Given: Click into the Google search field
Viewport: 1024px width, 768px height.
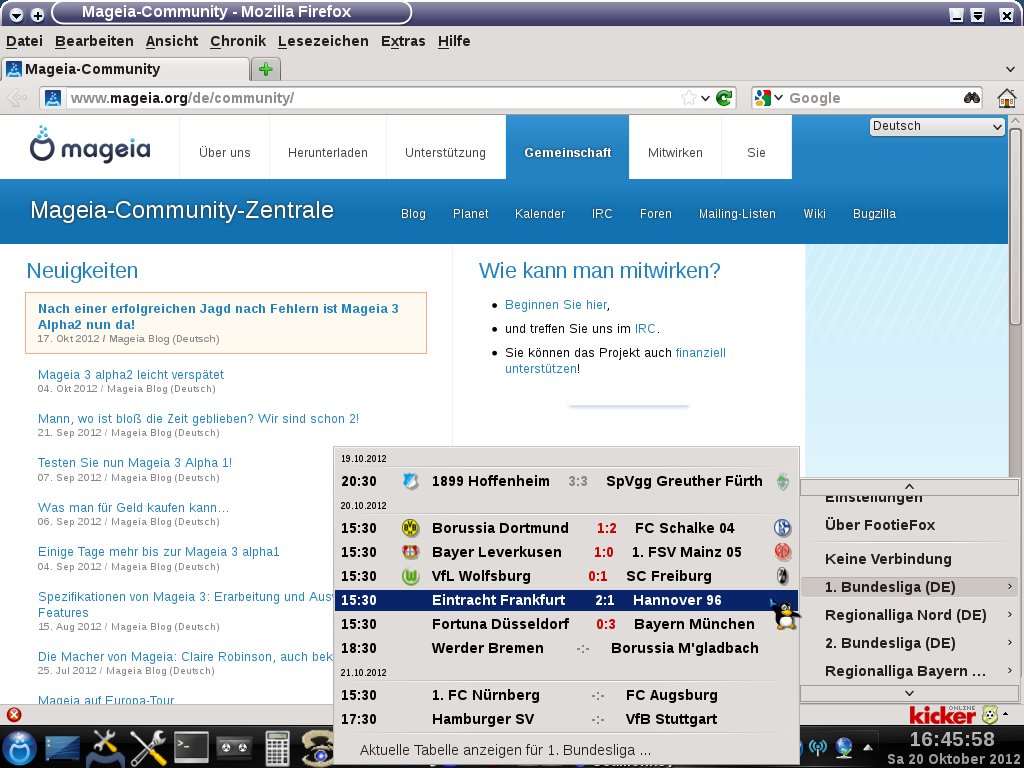Looking at the screenshot, I should coord(874,98).
